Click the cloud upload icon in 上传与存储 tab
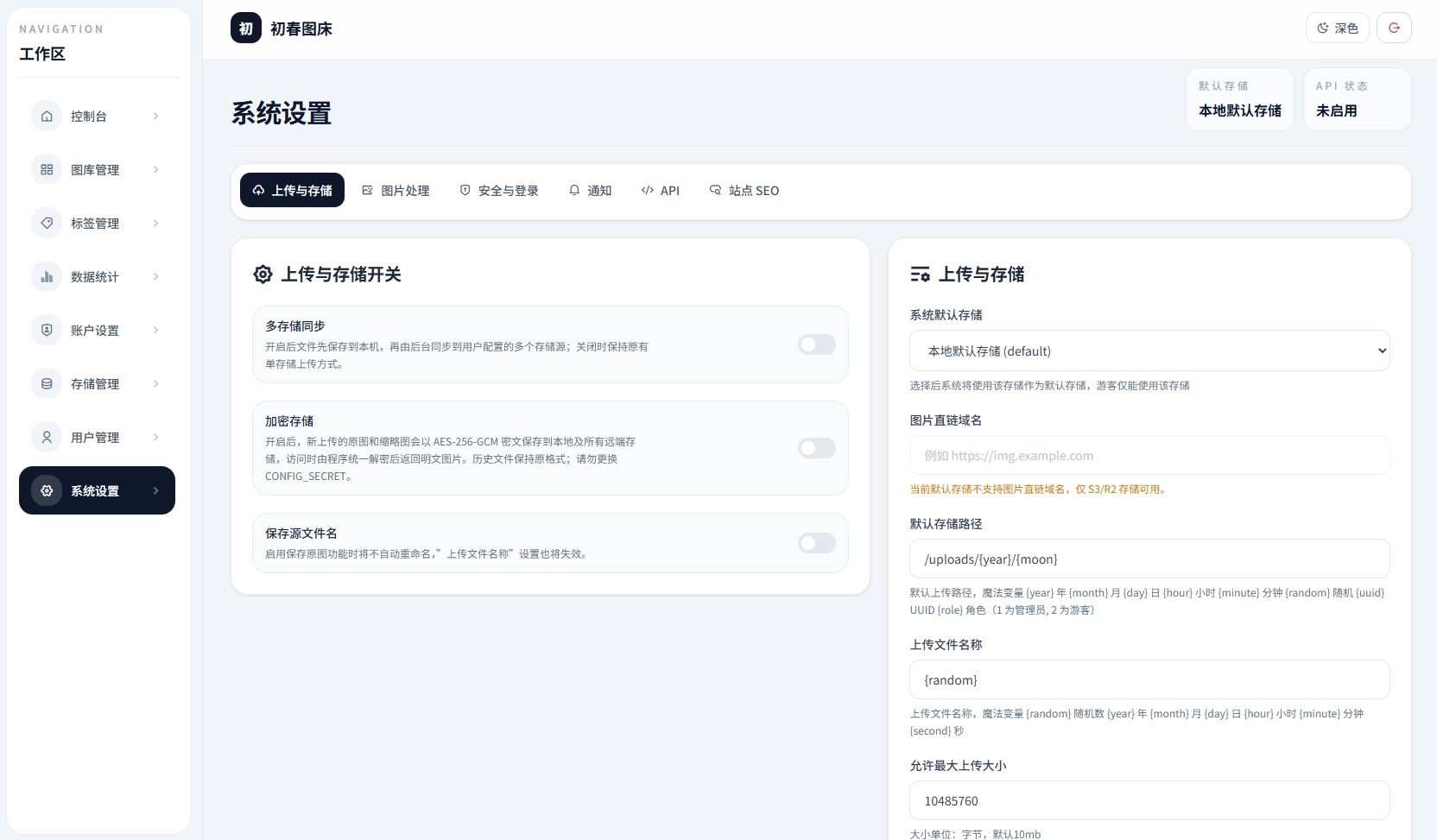This screenshot has width=1437, height=840. [258, 190]
